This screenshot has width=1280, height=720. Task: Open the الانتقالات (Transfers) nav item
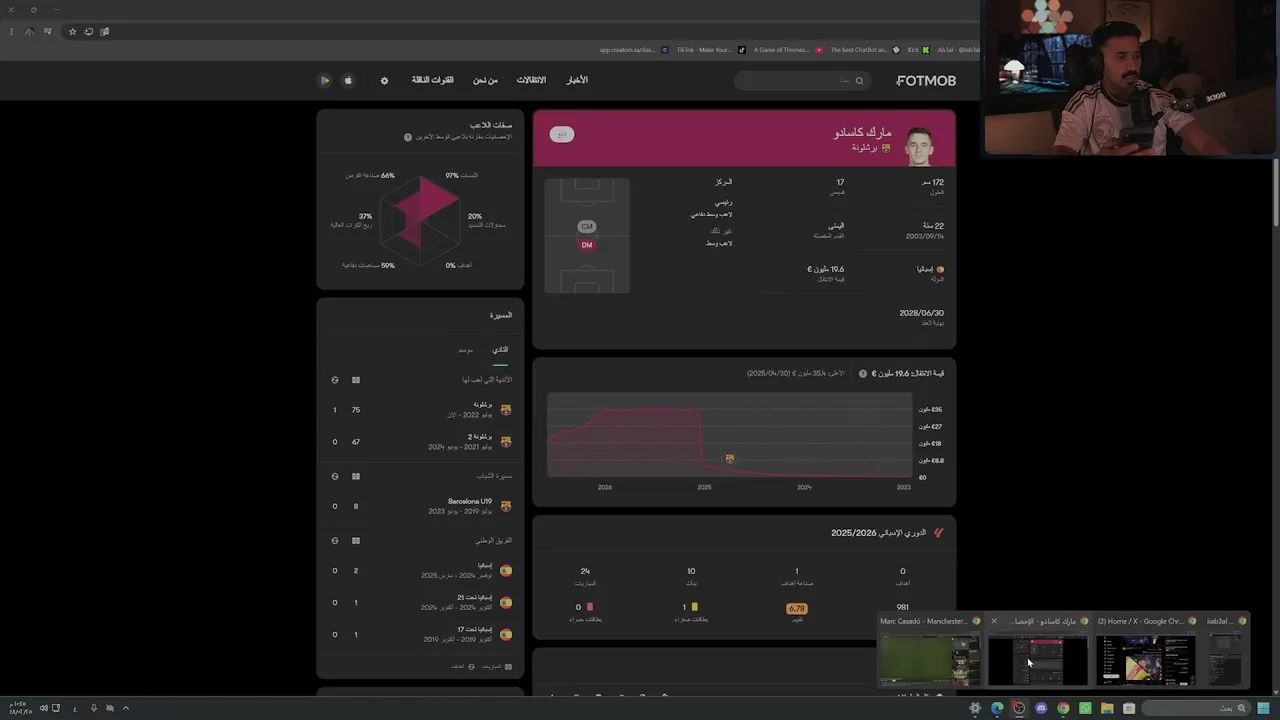pyautogui.click(x=531, y=80)
